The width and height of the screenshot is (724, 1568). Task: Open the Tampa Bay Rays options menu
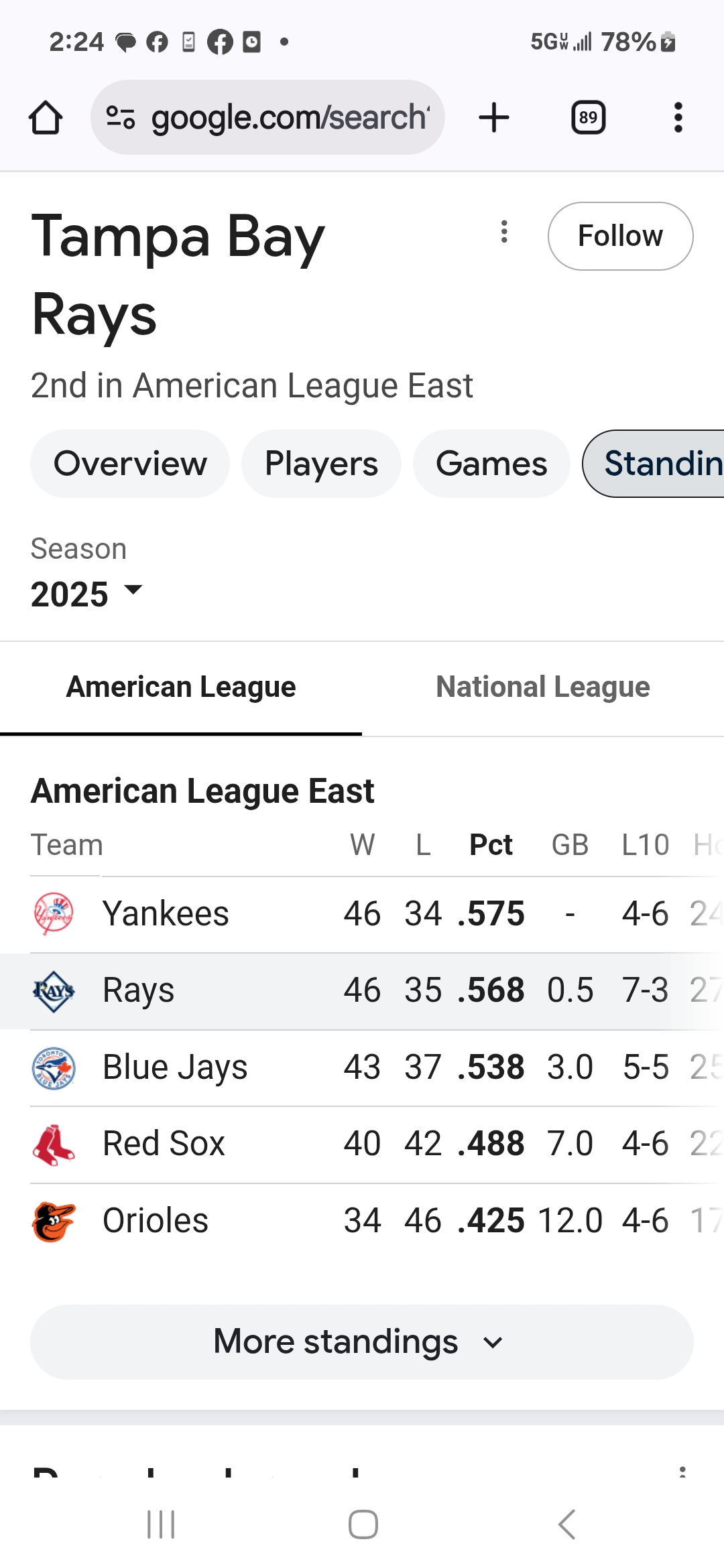coord(504,232)
